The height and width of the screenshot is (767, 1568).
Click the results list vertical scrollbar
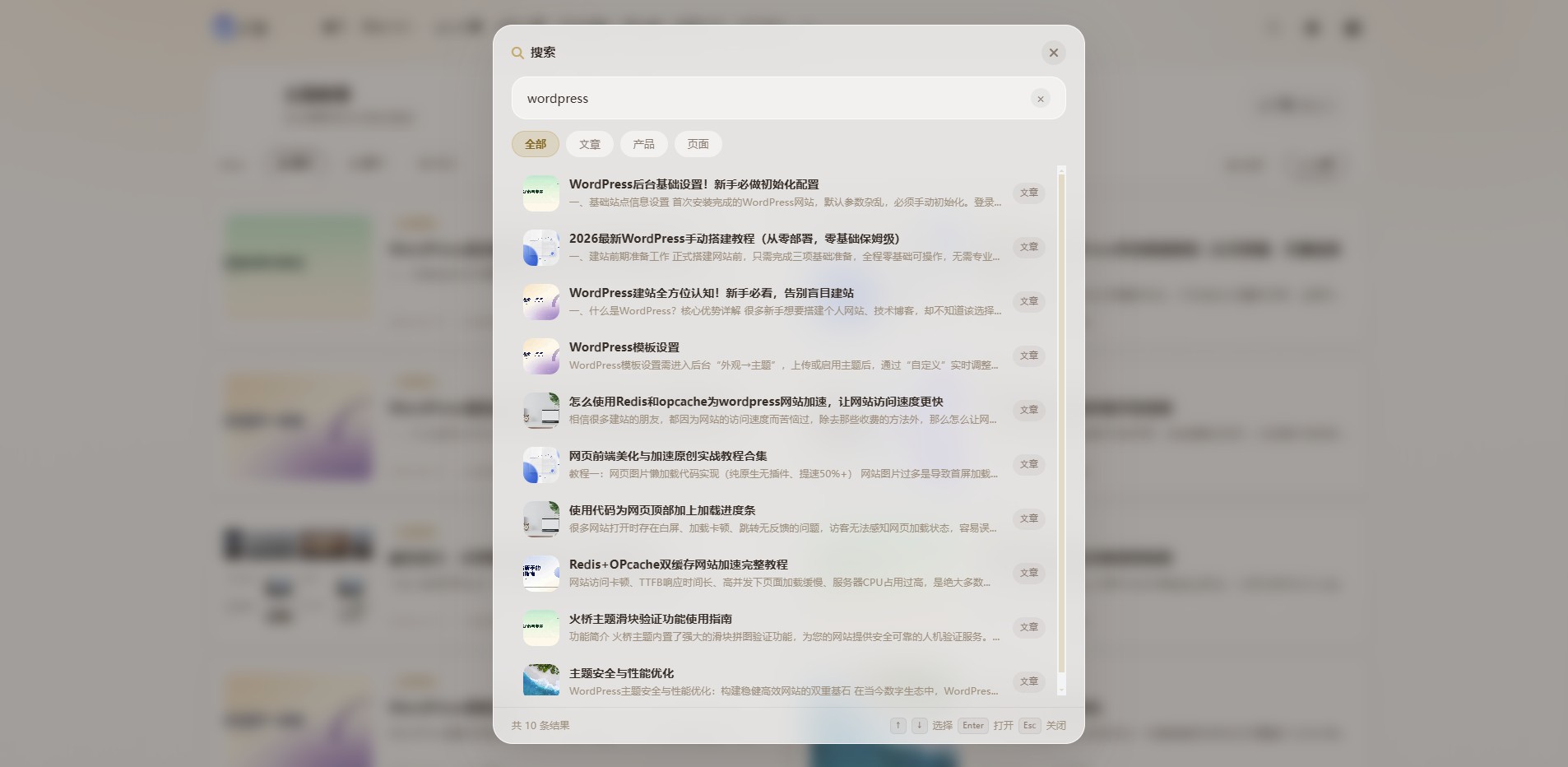pyautogui.click(x=1061, y=424)
